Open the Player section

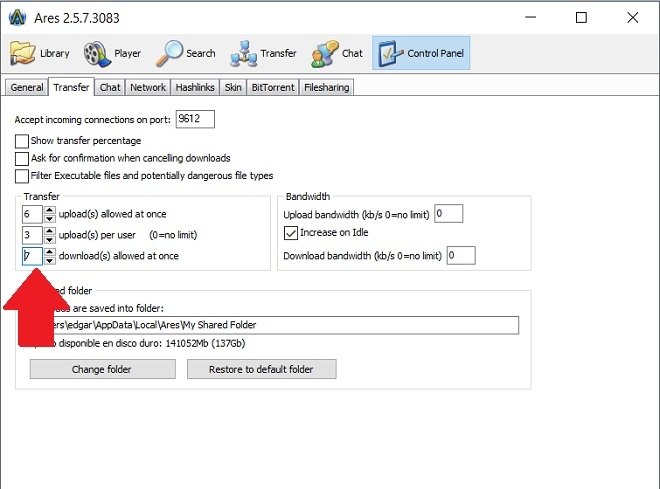[112, 53]
